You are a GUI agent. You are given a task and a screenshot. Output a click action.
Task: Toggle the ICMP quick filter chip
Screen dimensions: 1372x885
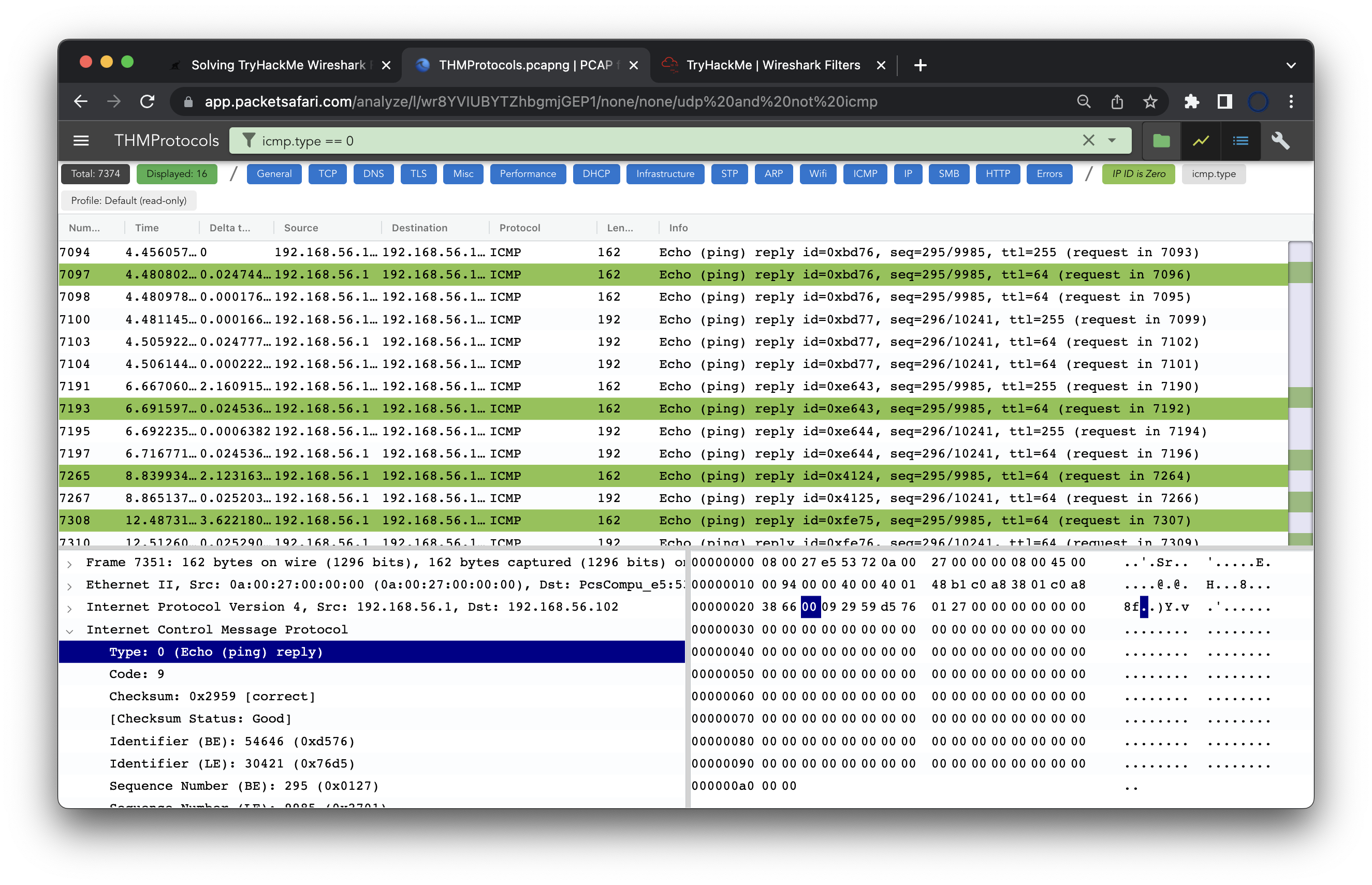(865, 173)
